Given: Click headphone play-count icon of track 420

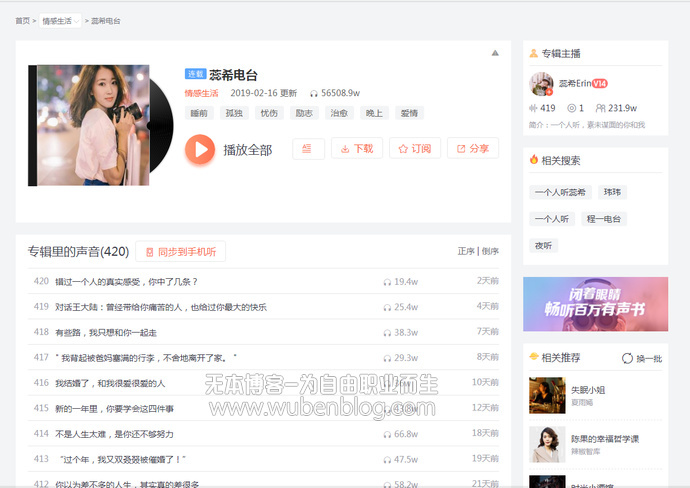Looking at the screenshot, I should tap(387, 282).
